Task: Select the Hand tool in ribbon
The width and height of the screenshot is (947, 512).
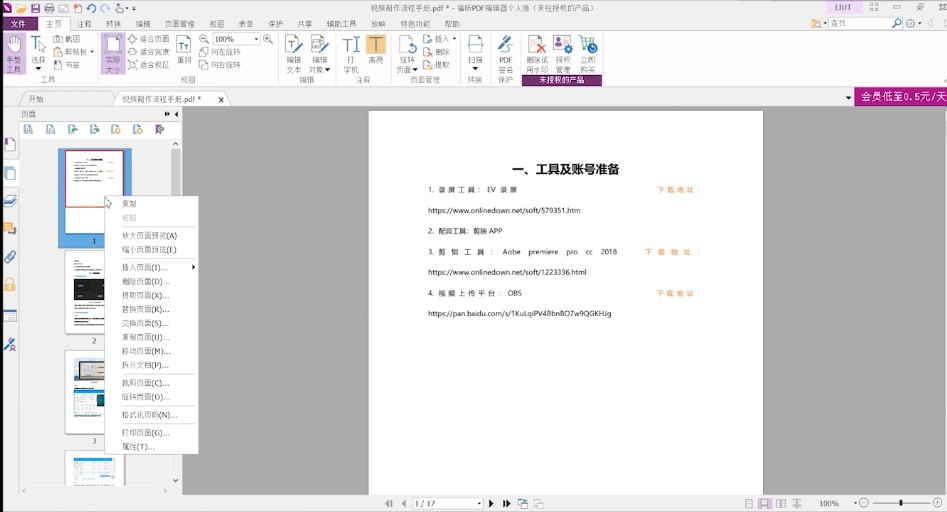Action: (13, 52)
